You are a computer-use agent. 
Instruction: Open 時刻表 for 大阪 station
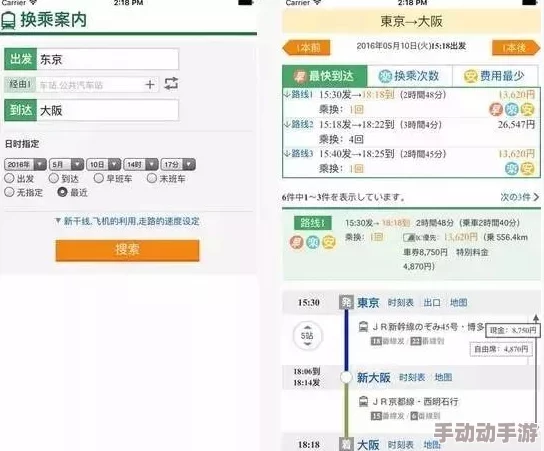point(401,445)
